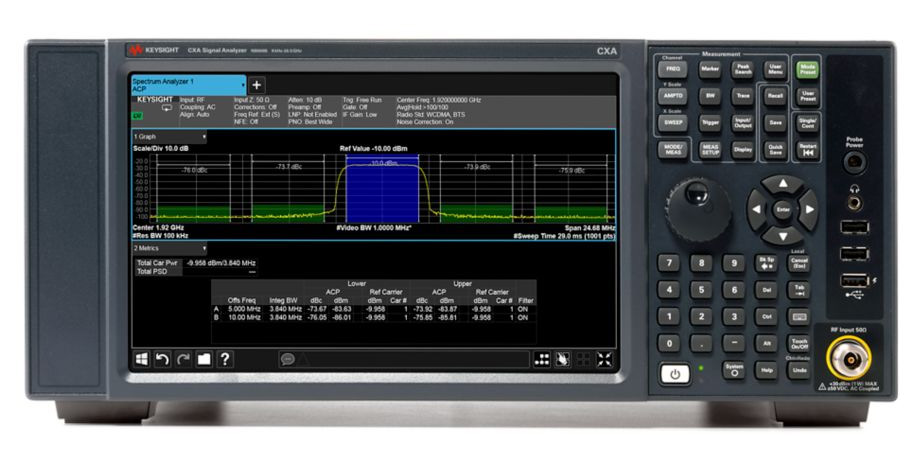This screenshot has height=460, width=922.
Task: Tap the touch hand pointer icon
Action: coord(562,359)
